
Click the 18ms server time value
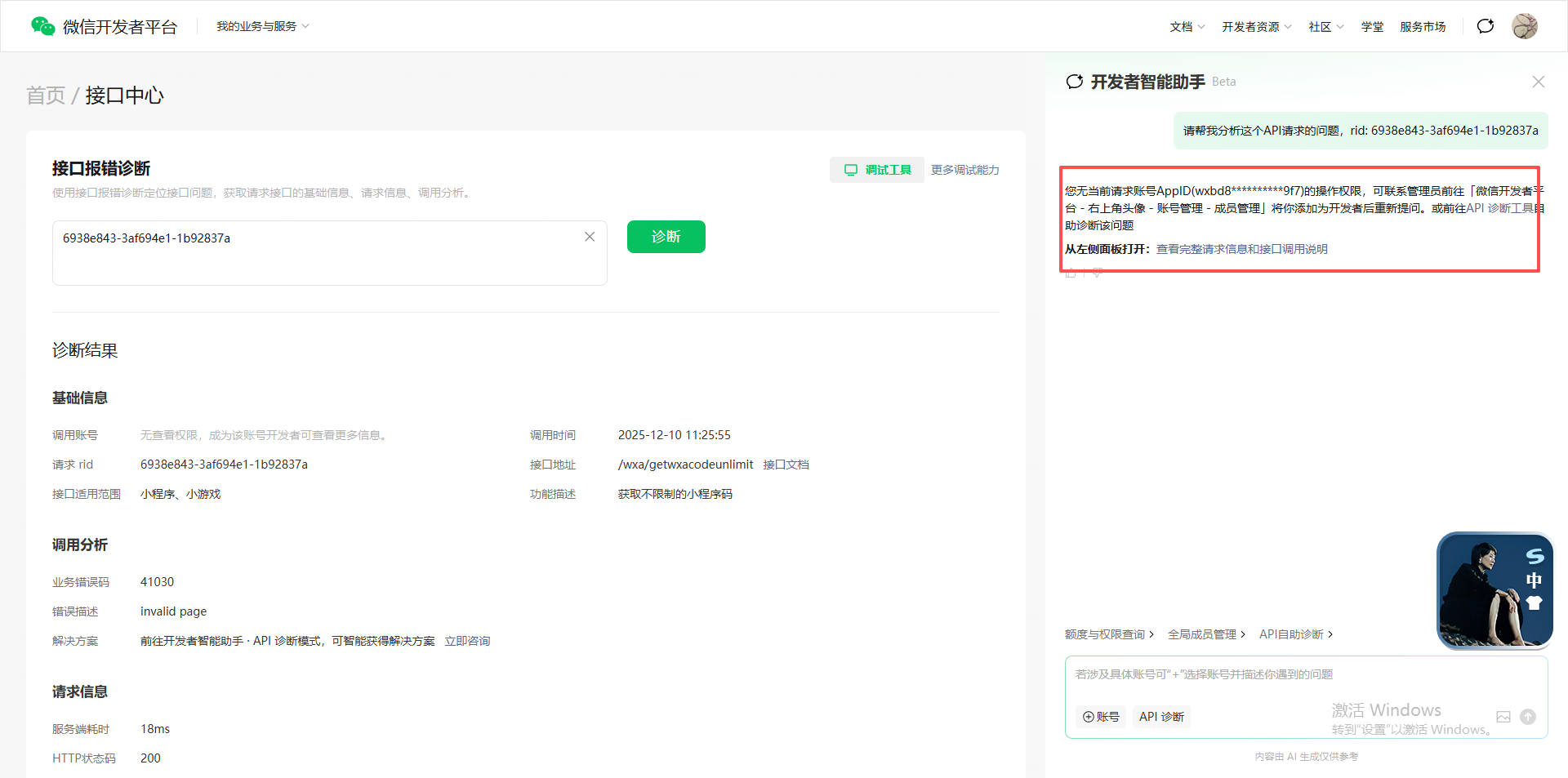pos(155,729)
